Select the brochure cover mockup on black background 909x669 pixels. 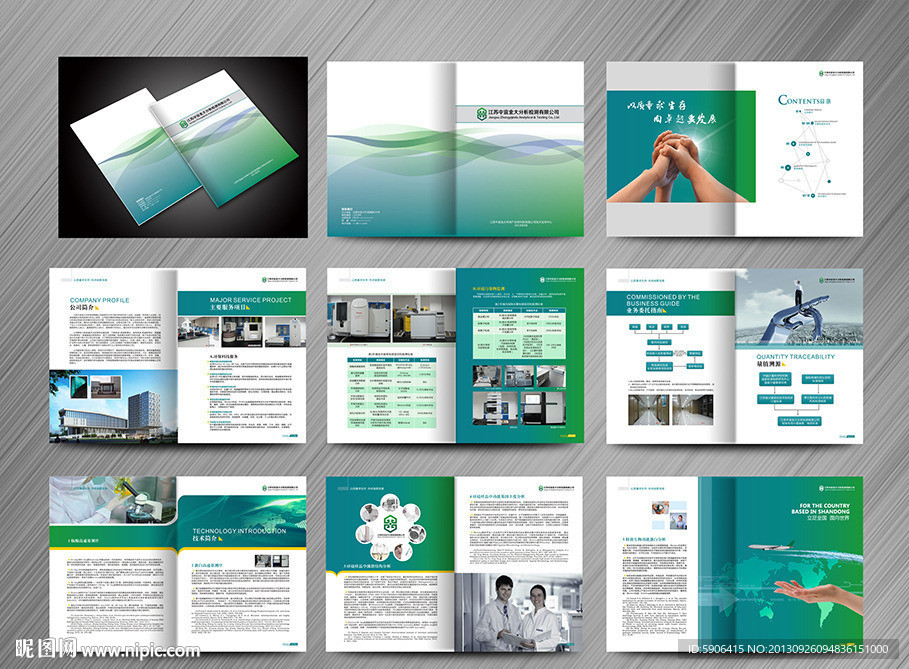pyautogui.click(x=183, y=147)
